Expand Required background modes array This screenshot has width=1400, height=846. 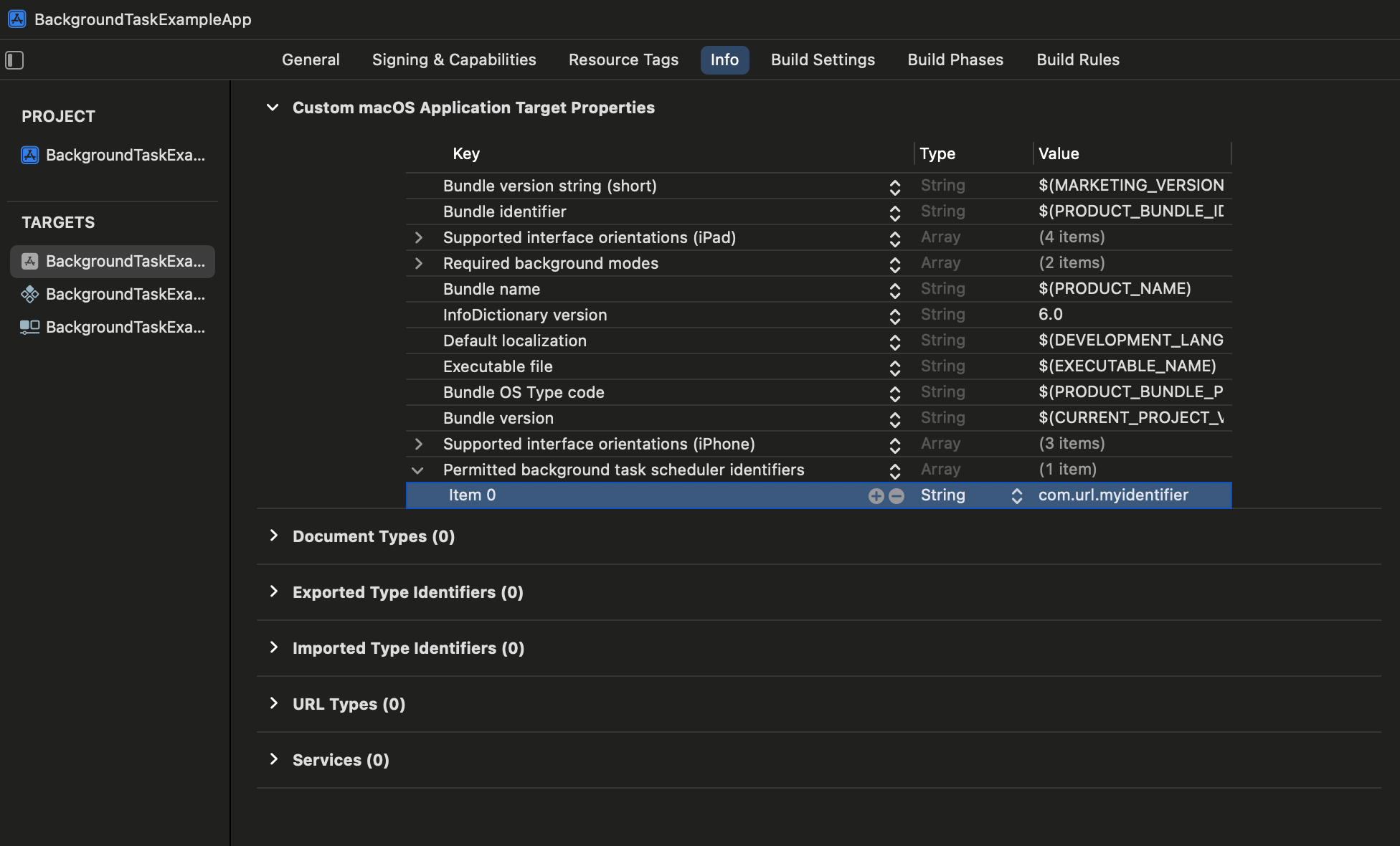click(x=419, y=263)
